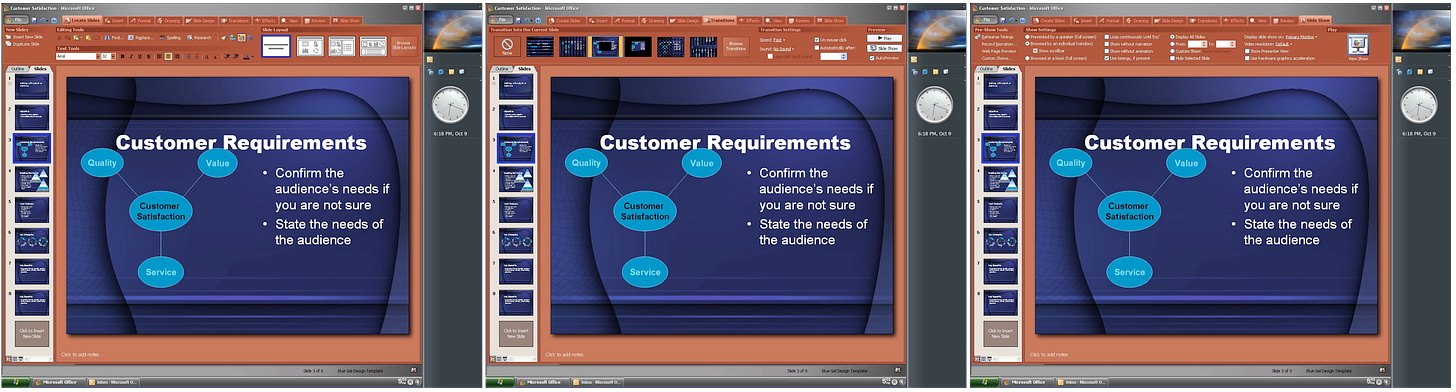Apply center text alignment in the left window
This screenshot has width=1456, height=392.
pos(168,56)
